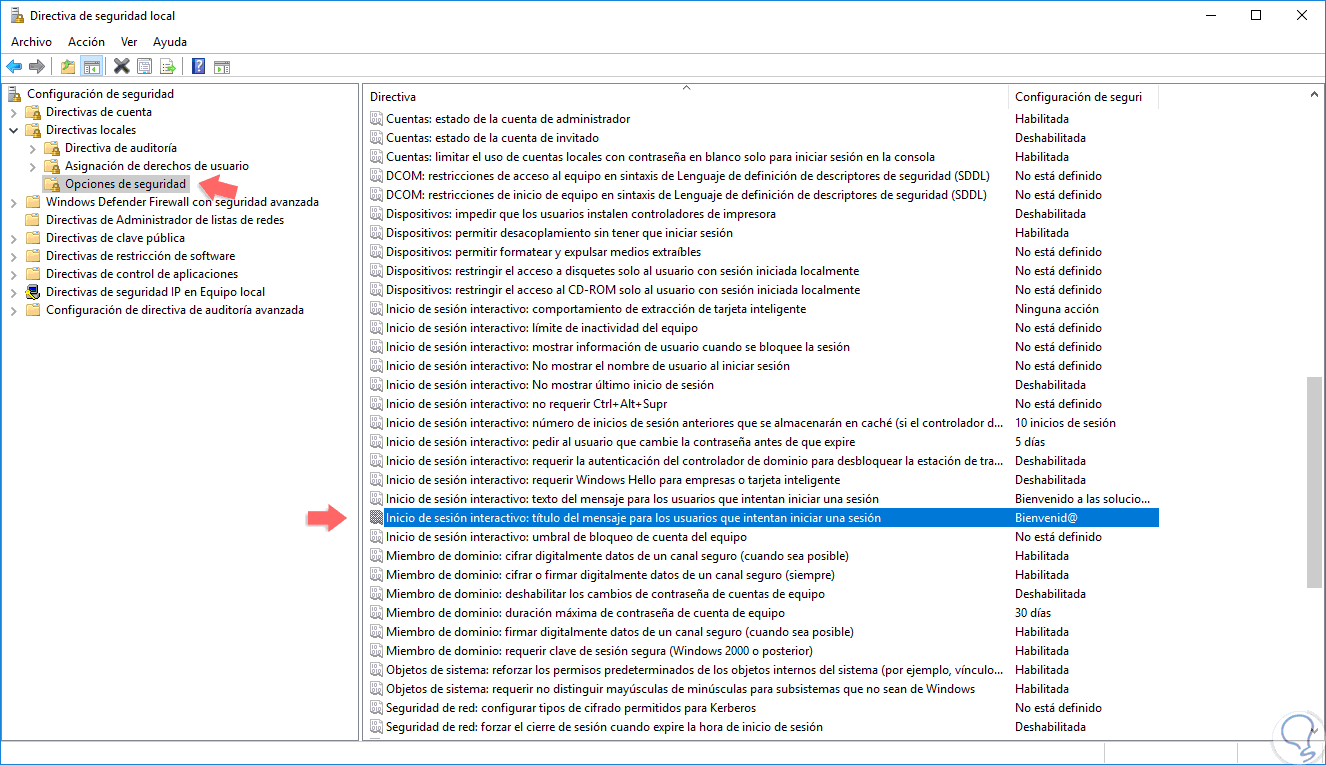1326x765 pixels.
Task: Click the Delete X toolbar icon
Action: click(x=122, y=67)
